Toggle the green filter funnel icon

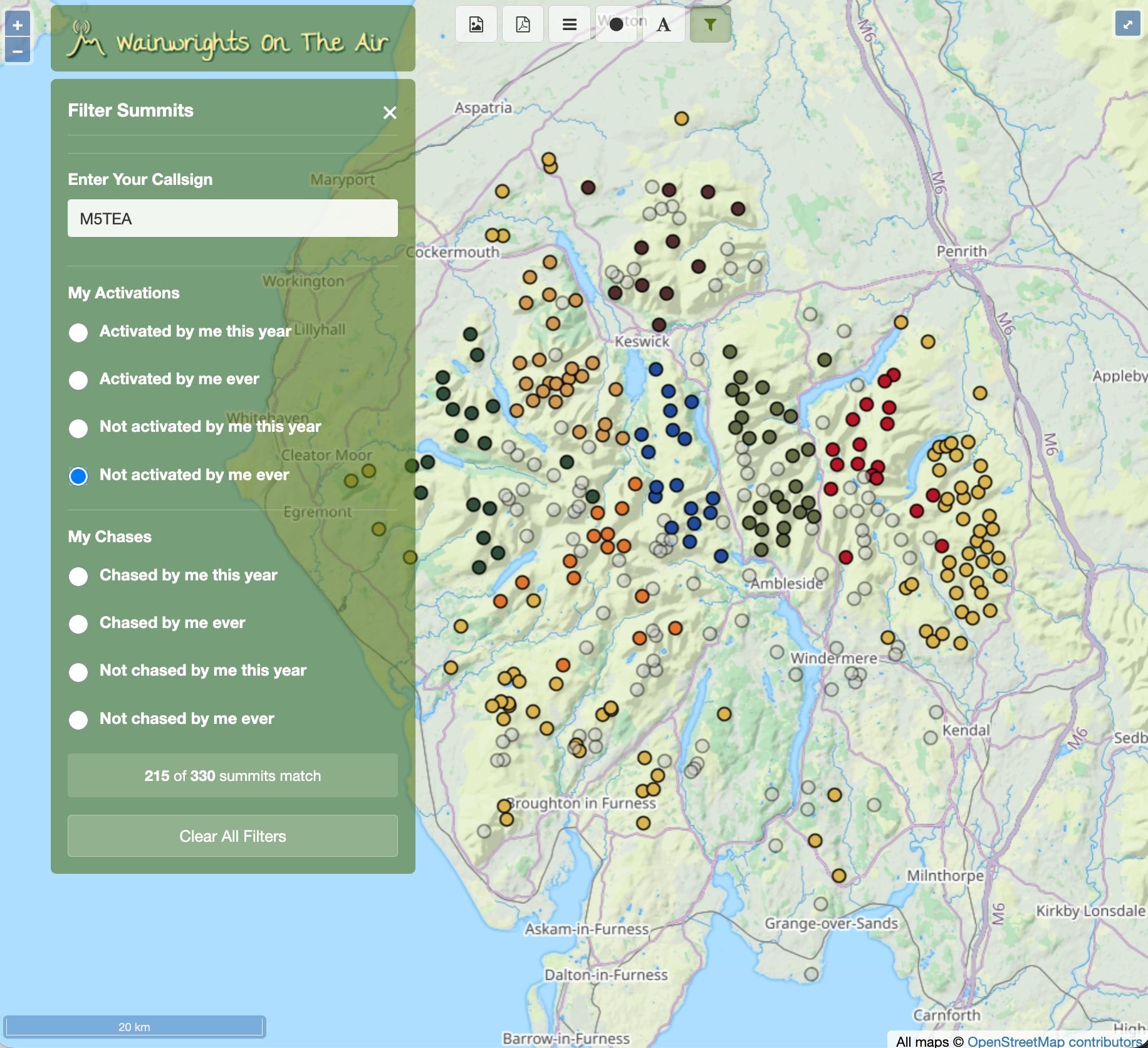pyautogui.click(x=710, y=24)
